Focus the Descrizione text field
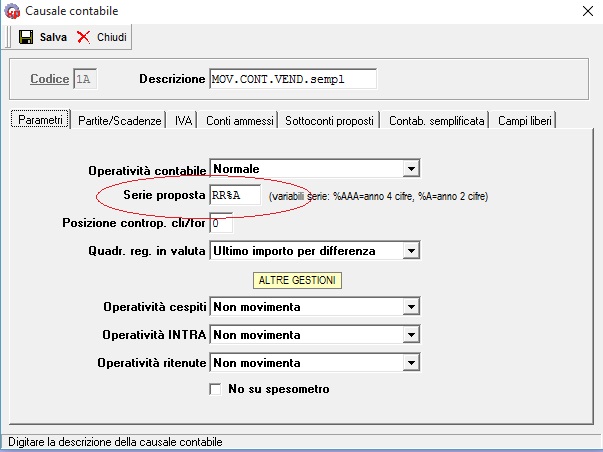The width and height of the screenshot is (603, 452). (x=292, y=79)
